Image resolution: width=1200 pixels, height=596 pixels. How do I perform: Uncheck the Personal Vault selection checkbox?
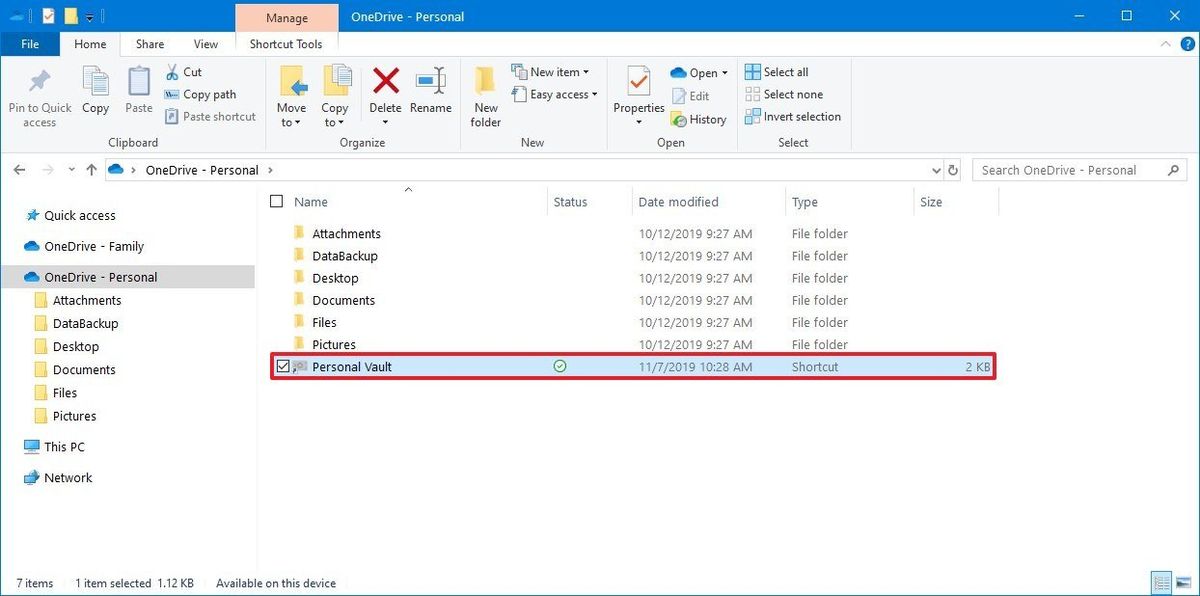[x=283, y=366]
